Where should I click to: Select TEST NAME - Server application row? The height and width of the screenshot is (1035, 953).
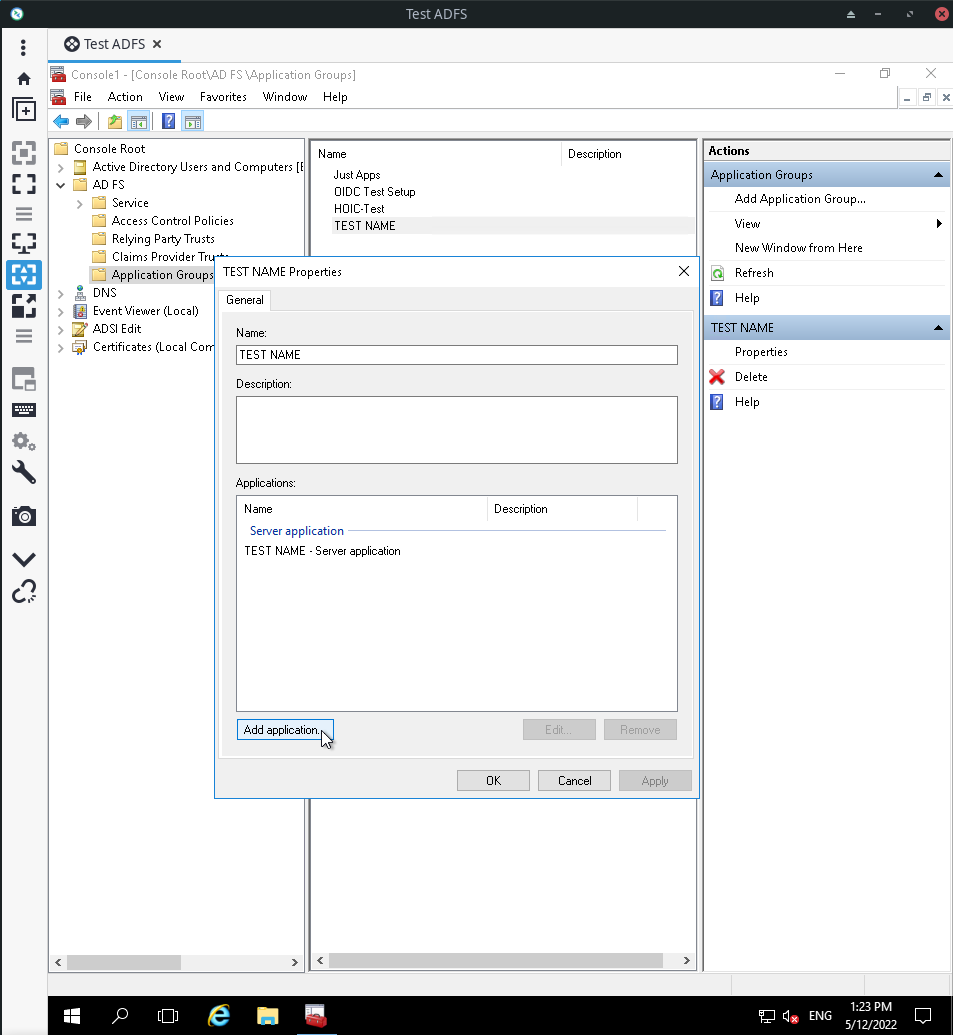[322, 551]
